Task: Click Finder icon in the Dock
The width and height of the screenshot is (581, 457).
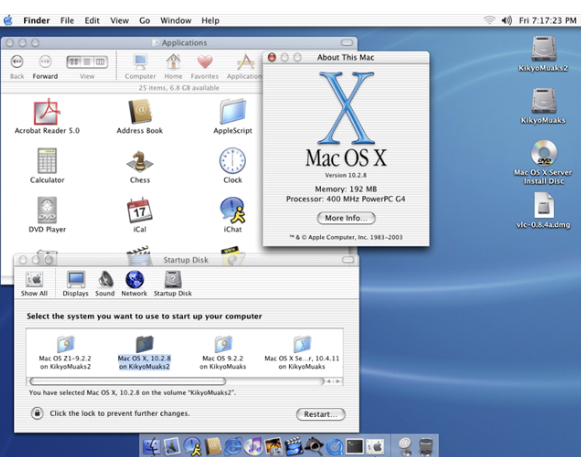Action: click(x=151, y=446)
